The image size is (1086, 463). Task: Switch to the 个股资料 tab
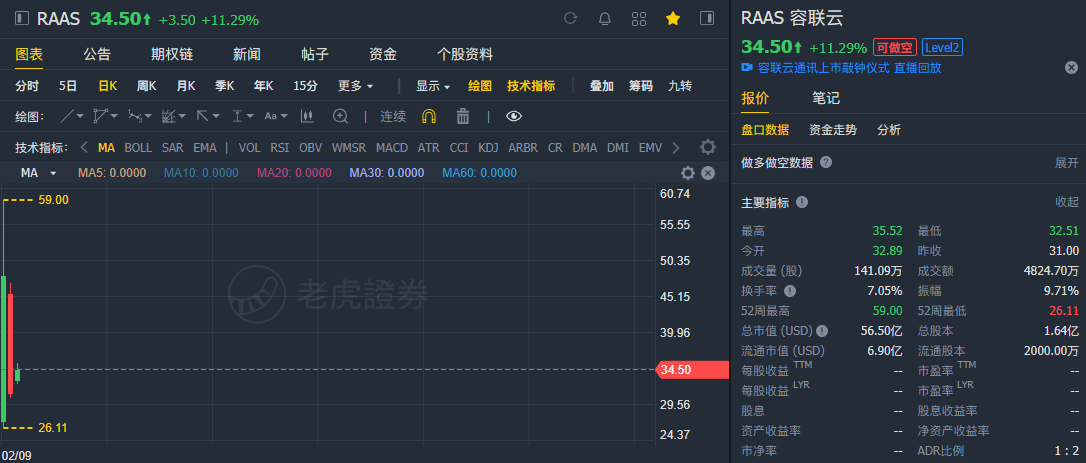click(x=465, y=54)
